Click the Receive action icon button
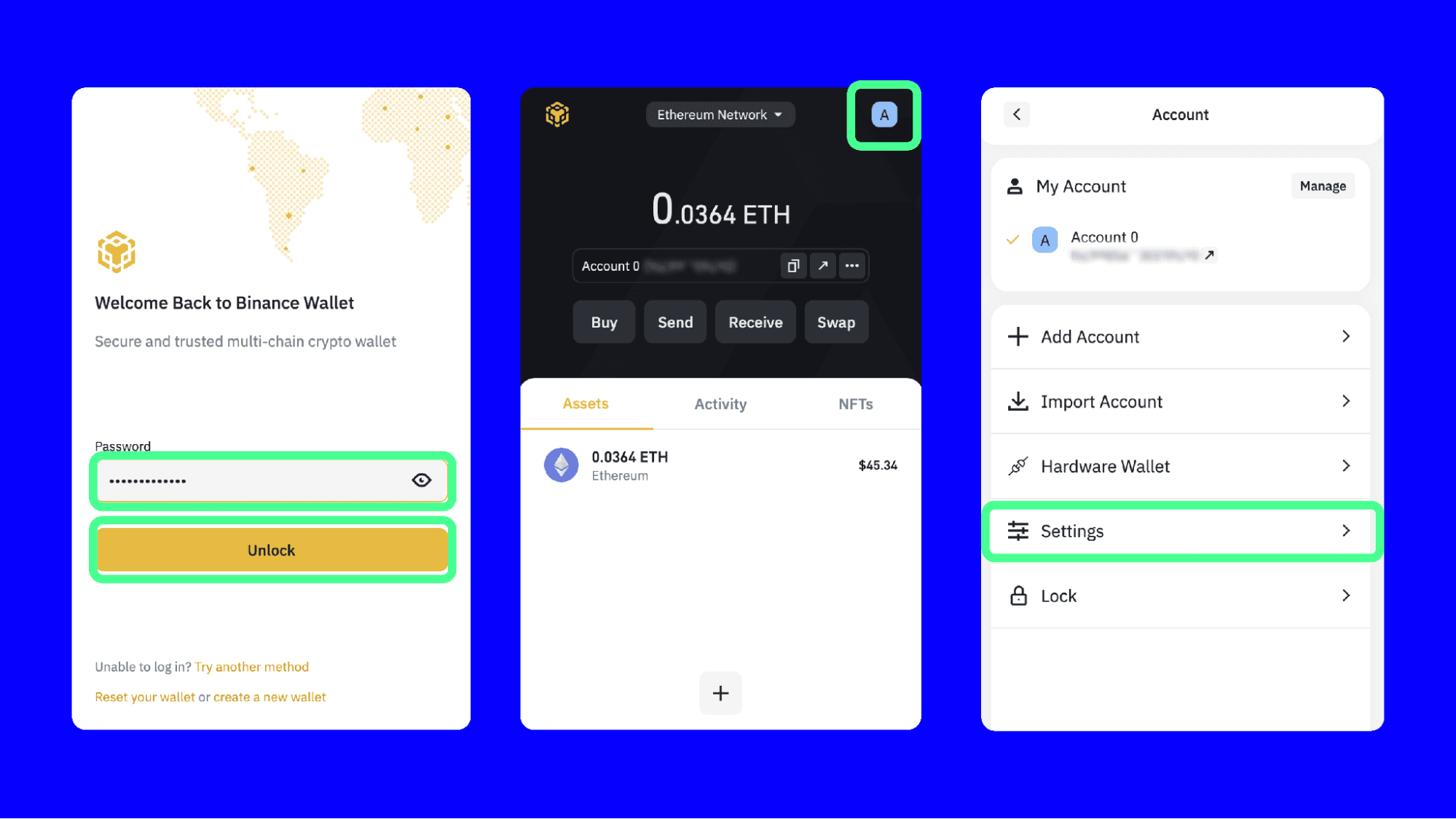The height and width of the screenshot is (819, 1456). 754,322
